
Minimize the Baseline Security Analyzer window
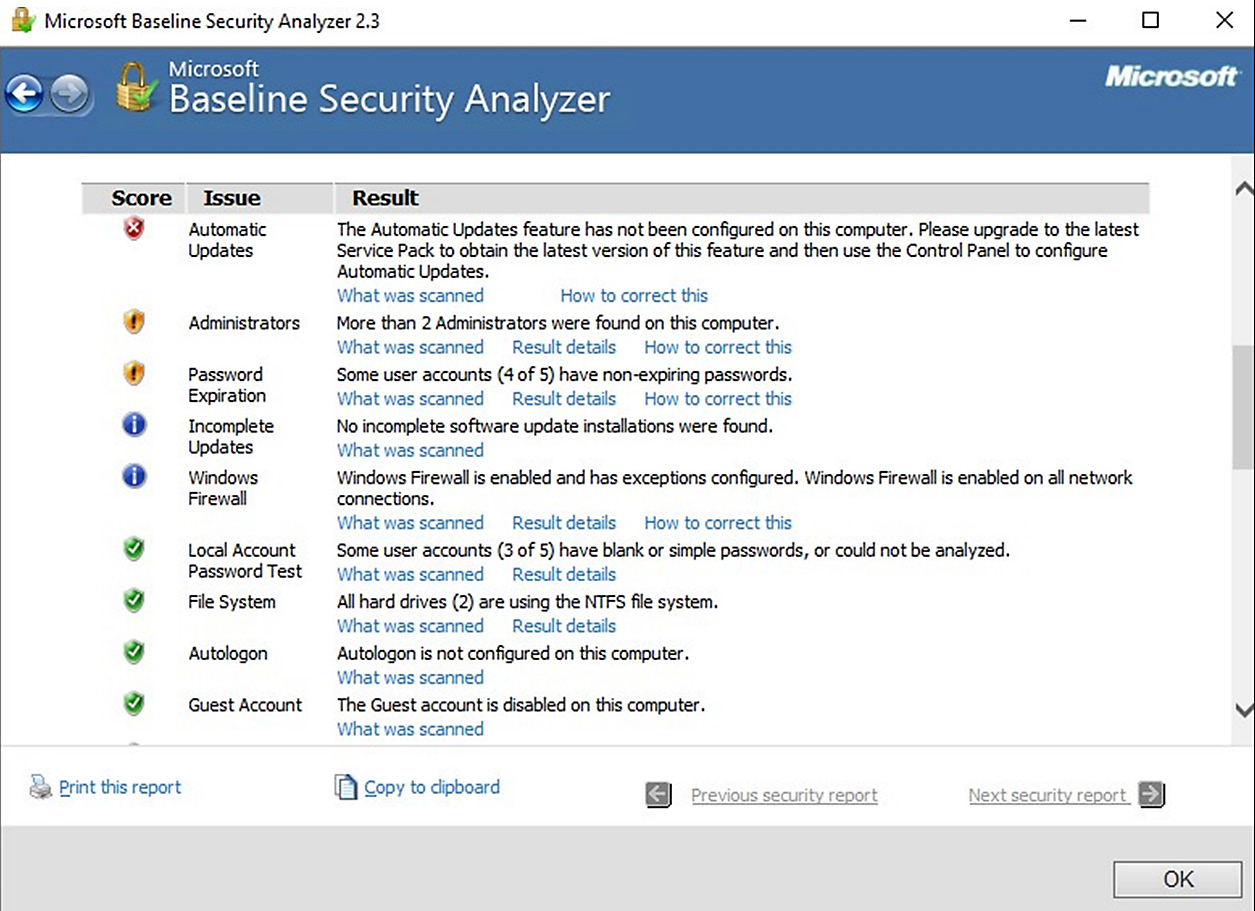coord(1077,20)
